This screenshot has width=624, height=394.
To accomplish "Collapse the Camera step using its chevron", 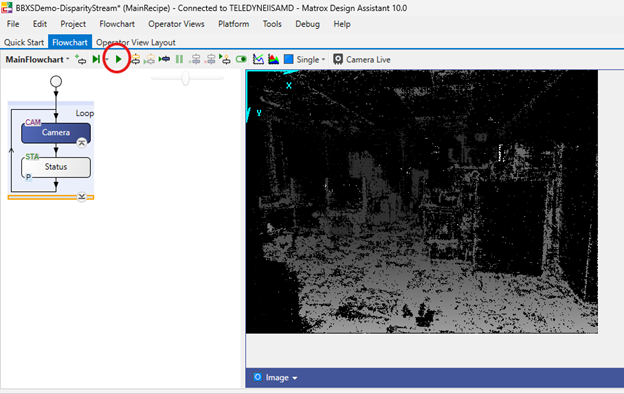I will click(x=82, y=142).
